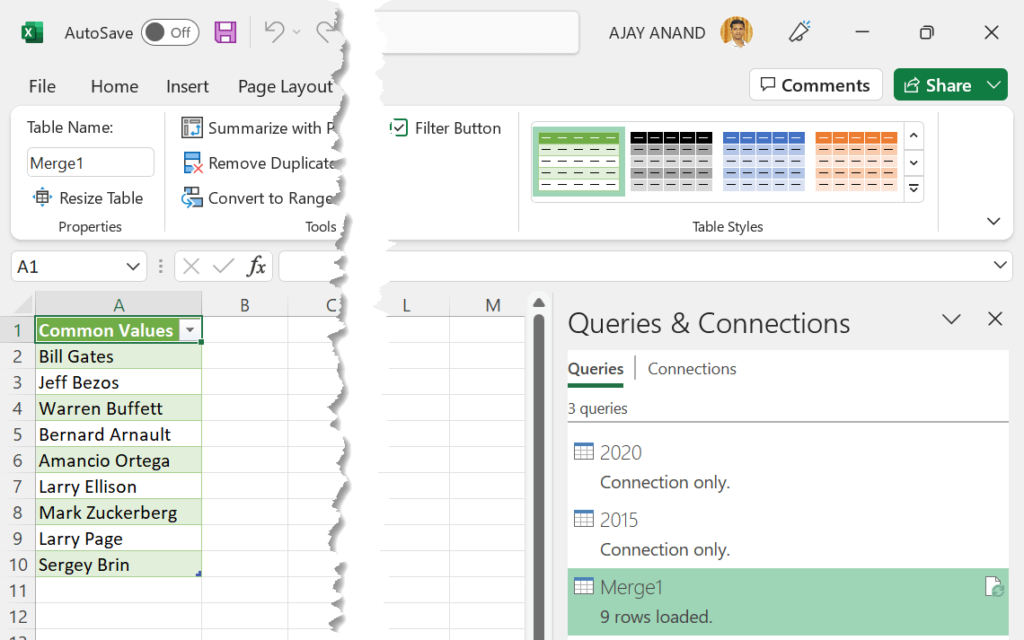Expand the Table Styles gallery

click(x=913, y=188)
